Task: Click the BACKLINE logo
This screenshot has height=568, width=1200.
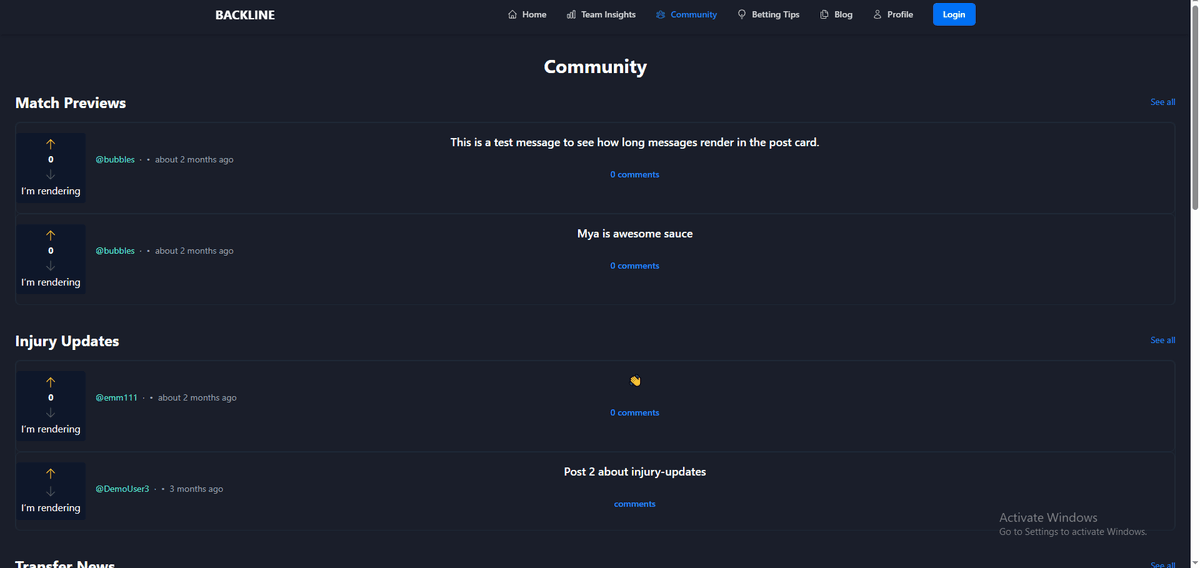Action: tap(245, 15)
